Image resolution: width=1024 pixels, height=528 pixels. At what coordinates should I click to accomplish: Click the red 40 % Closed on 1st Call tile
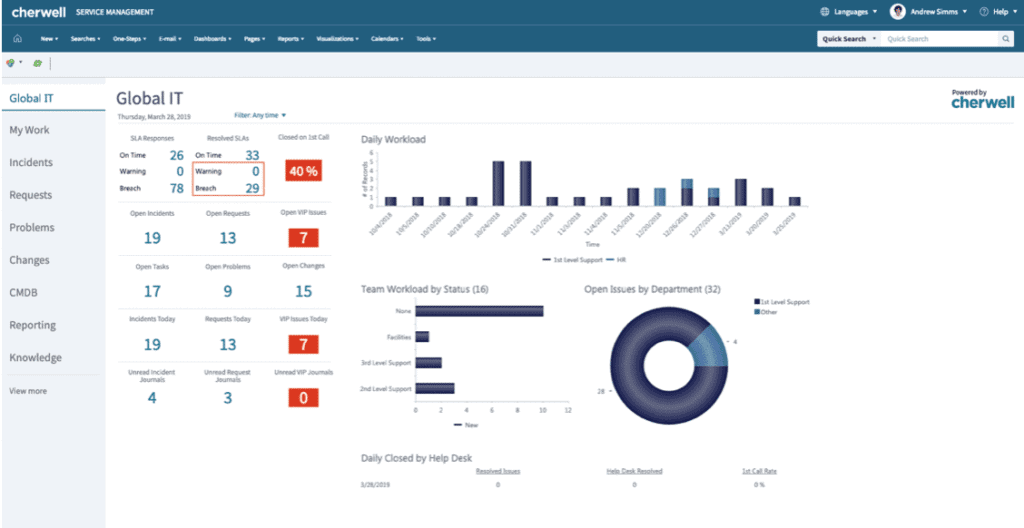point(304,171)
